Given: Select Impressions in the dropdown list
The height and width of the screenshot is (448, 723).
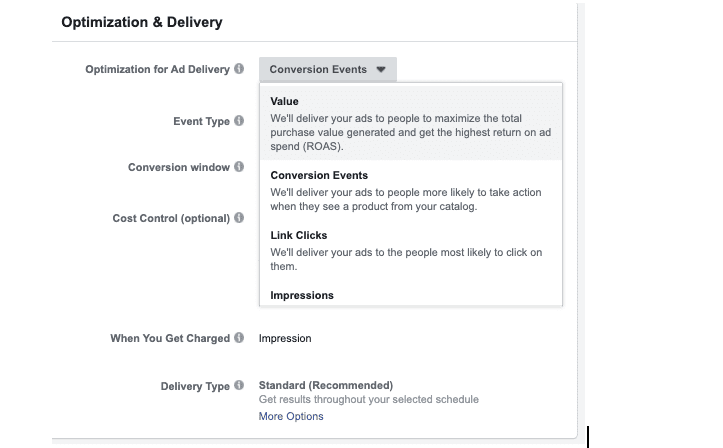Looking at the screenshot, I should point(302,296).
